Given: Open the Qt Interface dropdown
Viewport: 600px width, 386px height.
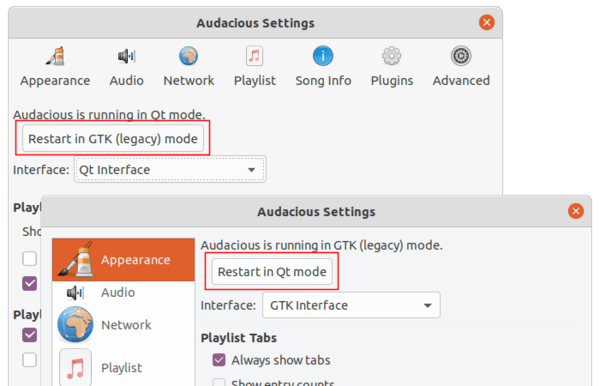Looking at the screenshot, I should (x=170, y=169).
